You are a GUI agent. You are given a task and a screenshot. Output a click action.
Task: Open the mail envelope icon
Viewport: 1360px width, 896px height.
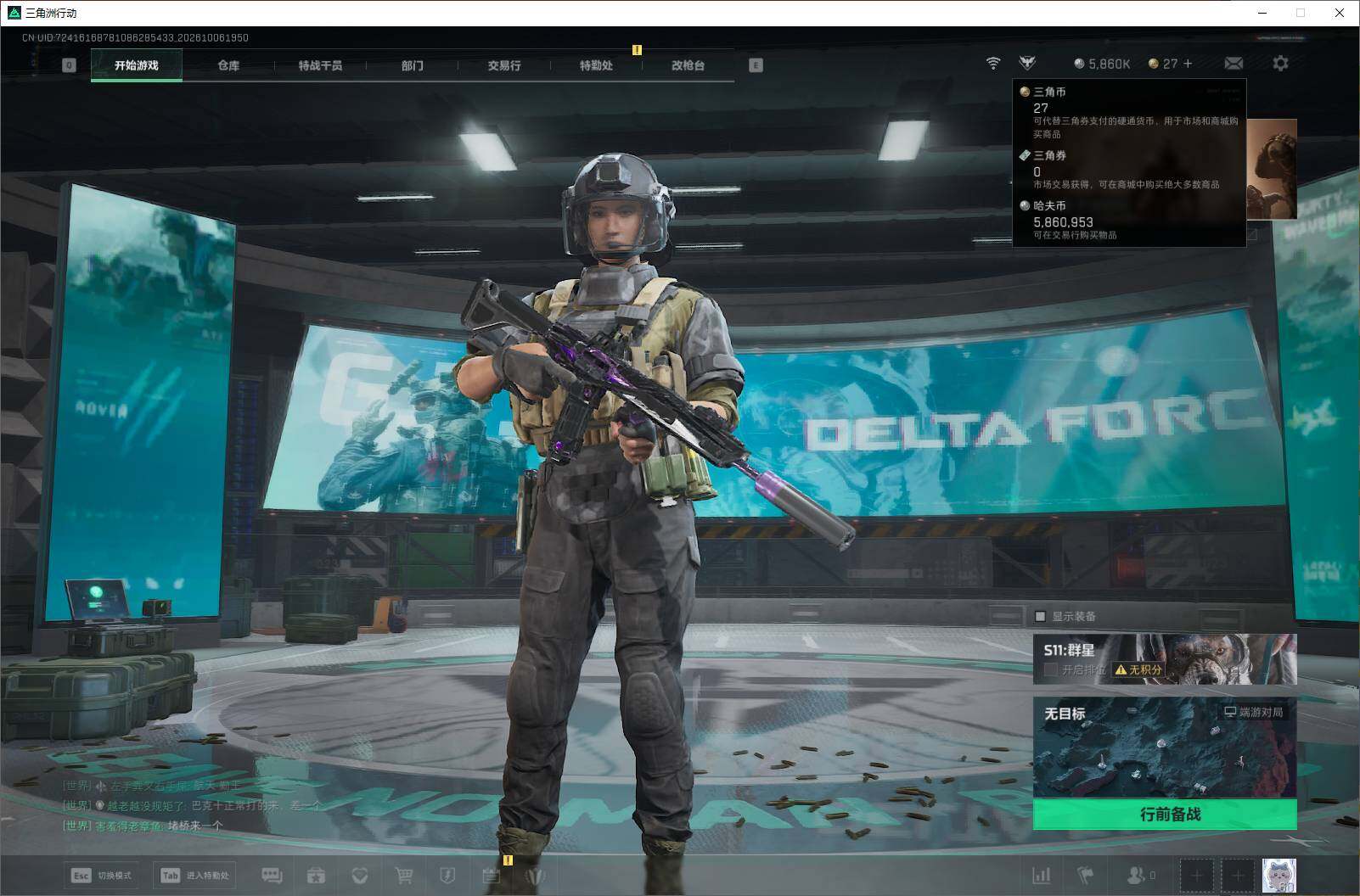(x=1234, y=64)
